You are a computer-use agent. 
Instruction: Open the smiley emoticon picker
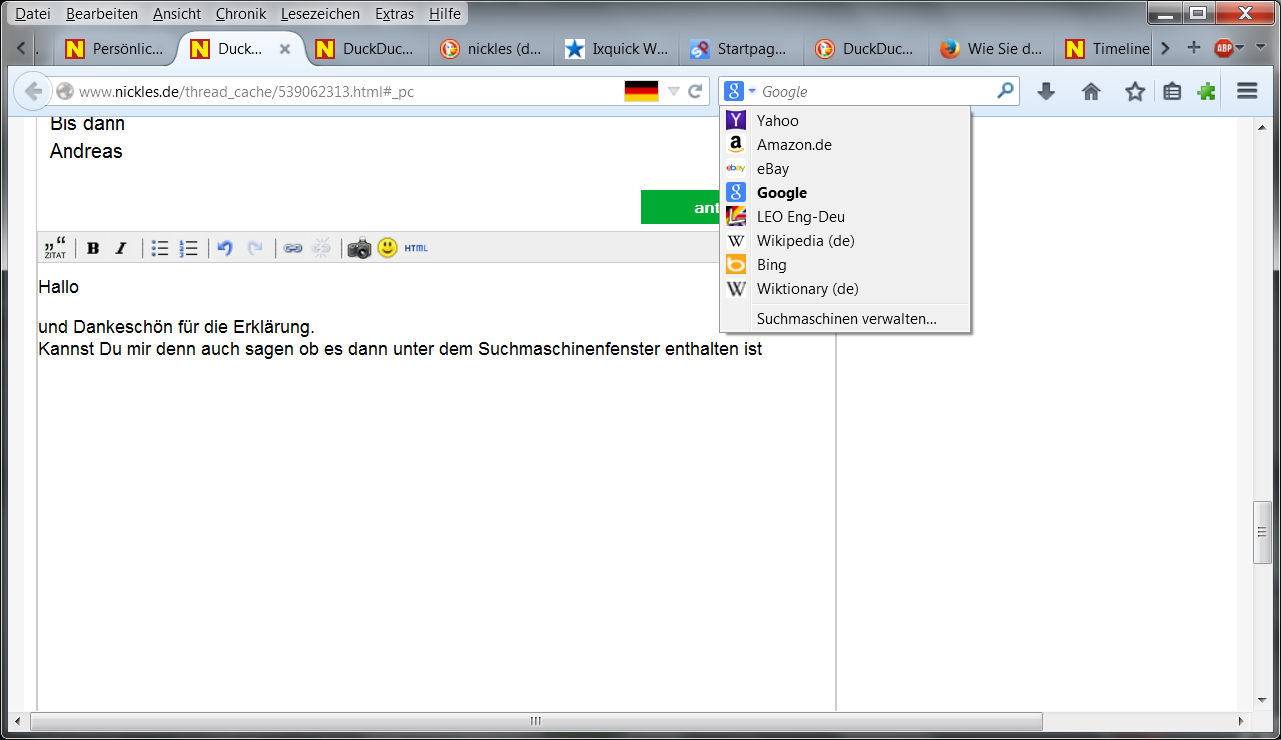(388, 248)
